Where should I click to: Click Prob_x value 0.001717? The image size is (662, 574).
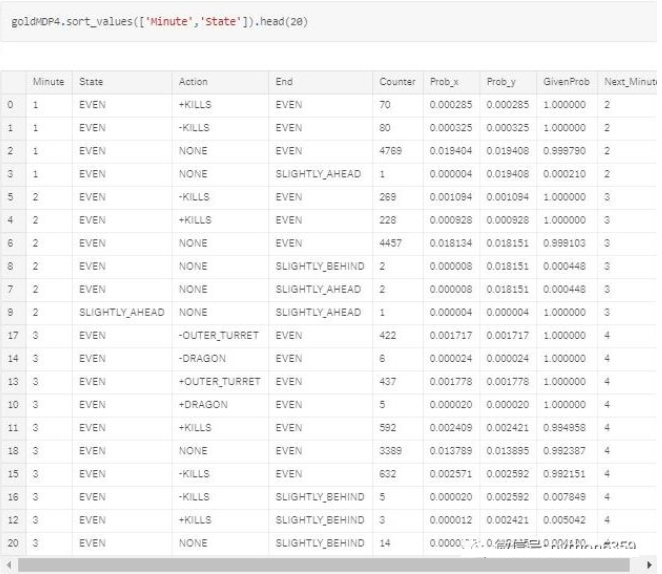(450, 336)
